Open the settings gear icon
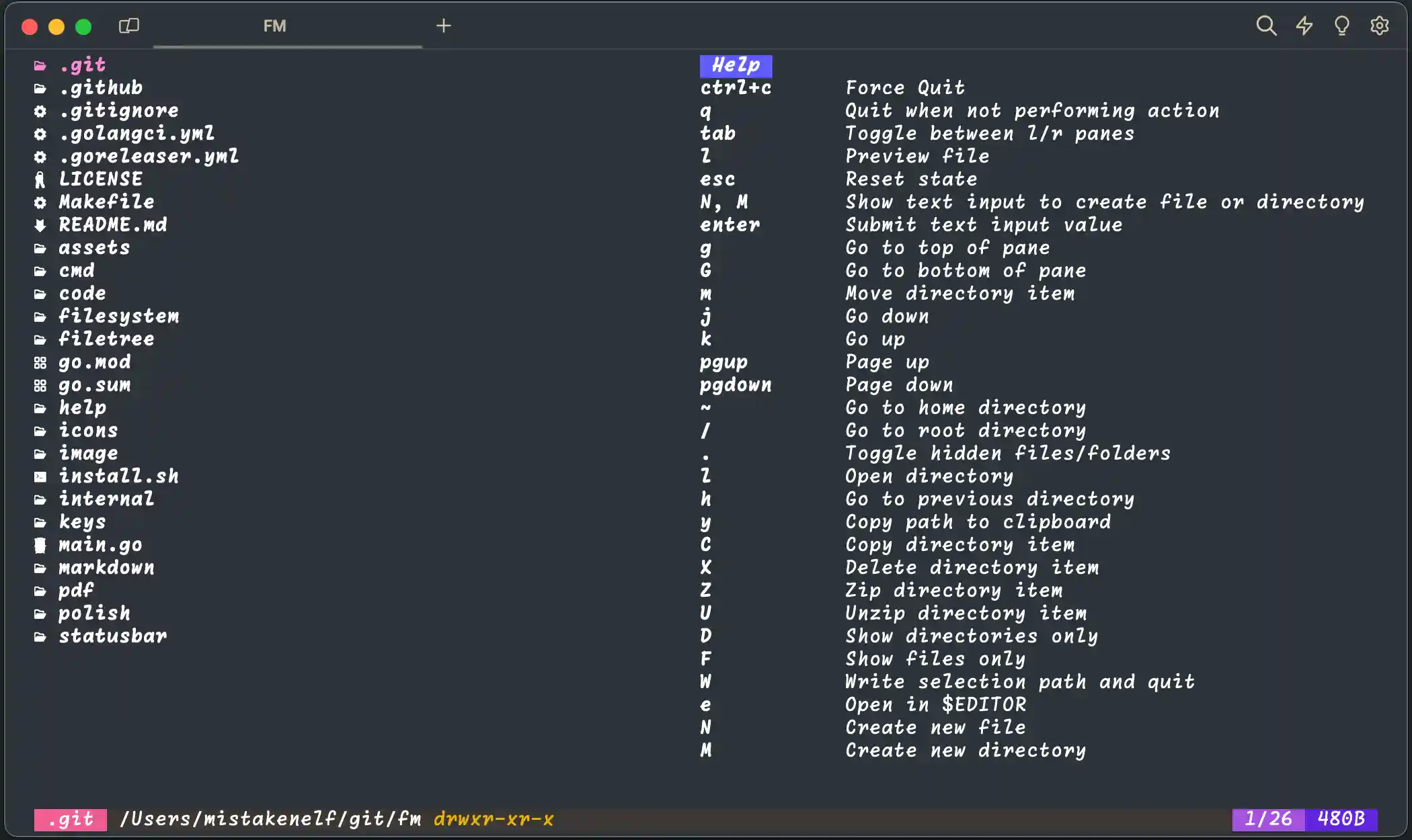 point(1380,26)
